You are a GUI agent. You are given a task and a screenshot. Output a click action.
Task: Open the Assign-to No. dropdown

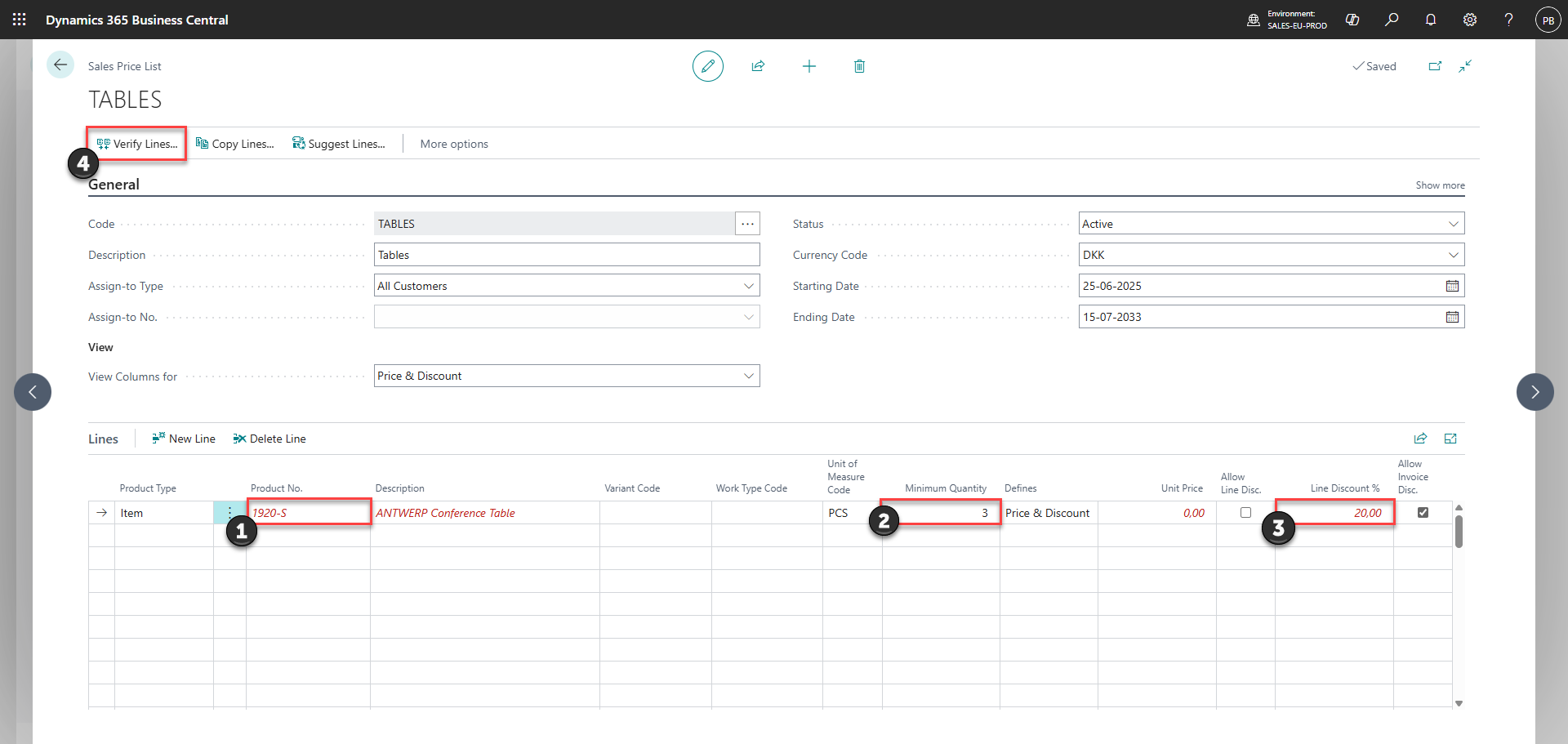(x=748, y=317)
